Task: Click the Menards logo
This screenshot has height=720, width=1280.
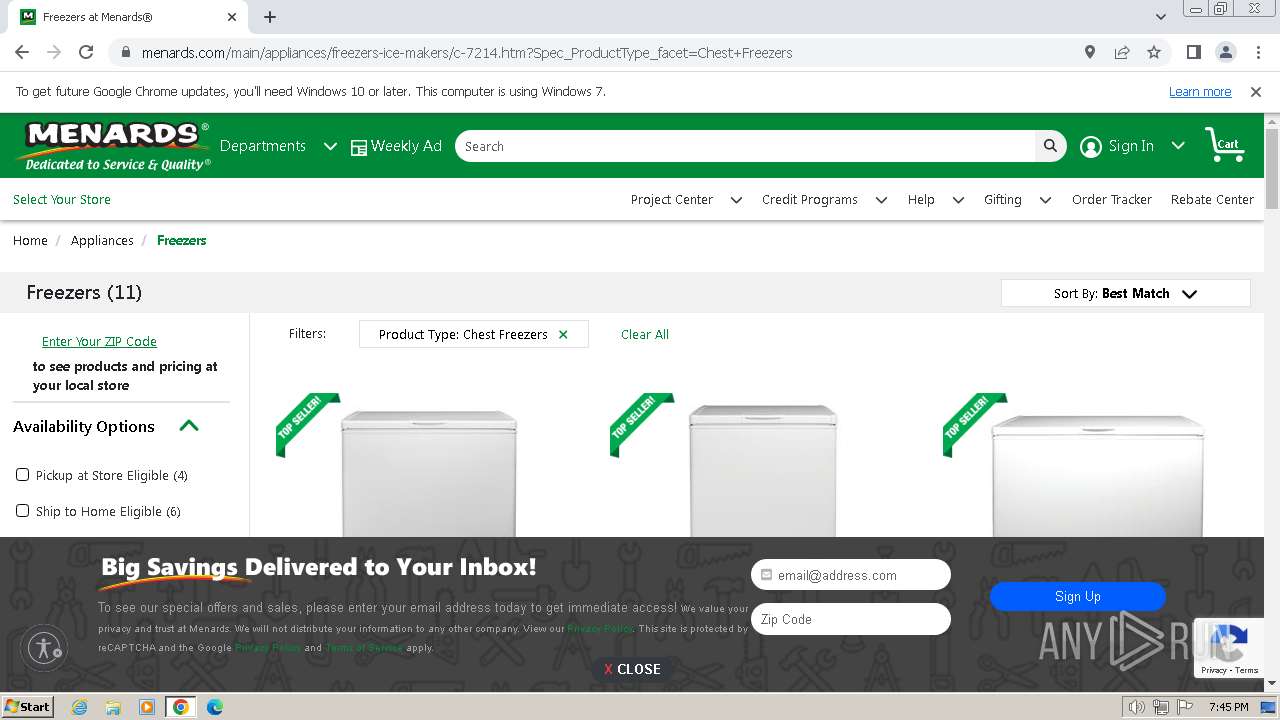Action: click(x=113, y=146)
